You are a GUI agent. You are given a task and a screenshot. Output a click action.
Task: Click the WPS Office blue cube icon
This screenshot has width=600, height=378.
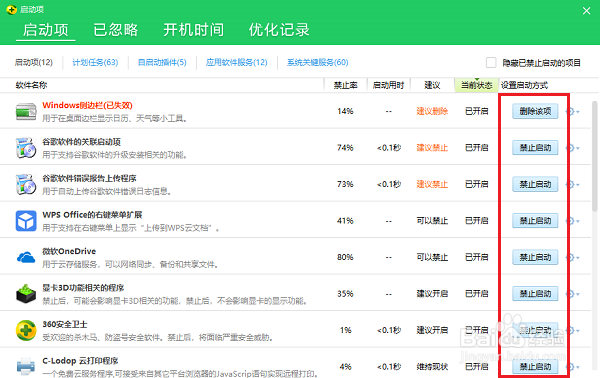click(x=26, y=221)
